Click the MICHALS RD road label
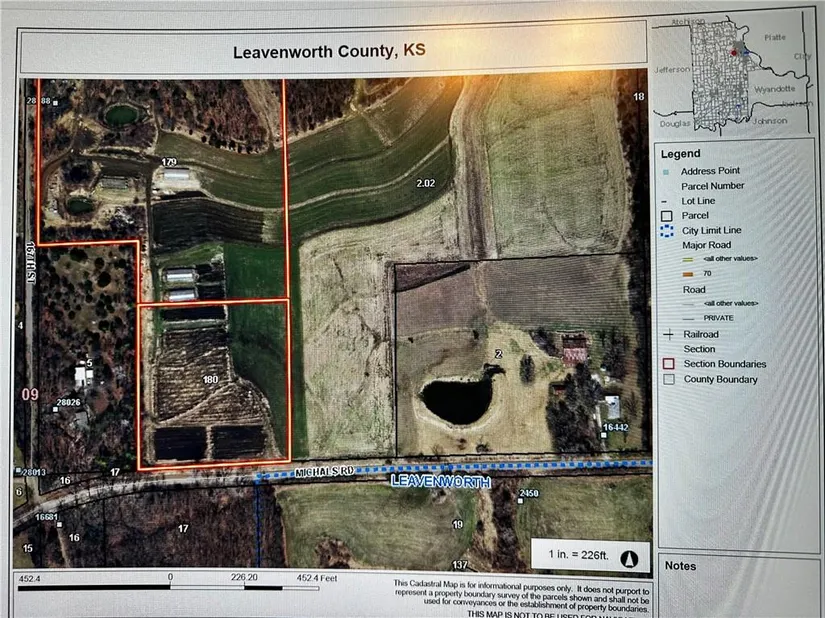Screen dimensions: 825x618 (x=326, y=468)
